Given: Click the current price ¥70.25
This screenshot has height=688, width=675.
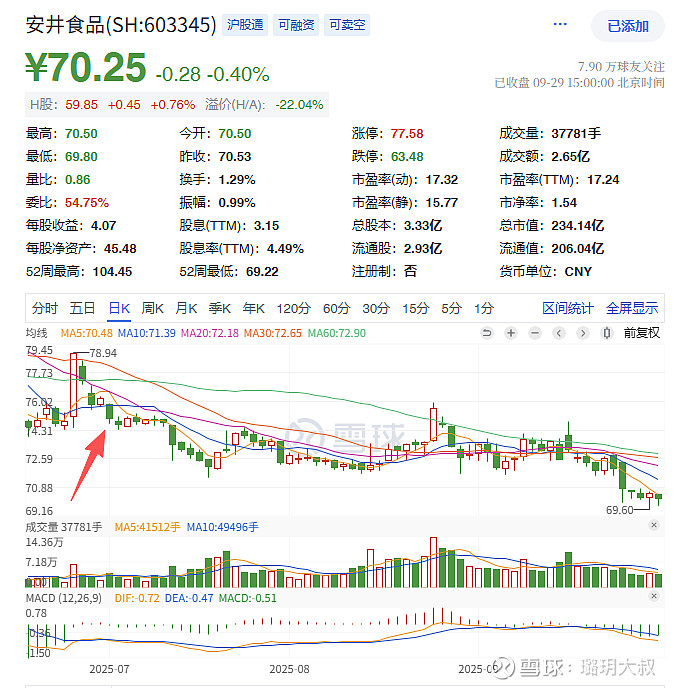Looking at the screenshot, I should (x=86, y=67).
